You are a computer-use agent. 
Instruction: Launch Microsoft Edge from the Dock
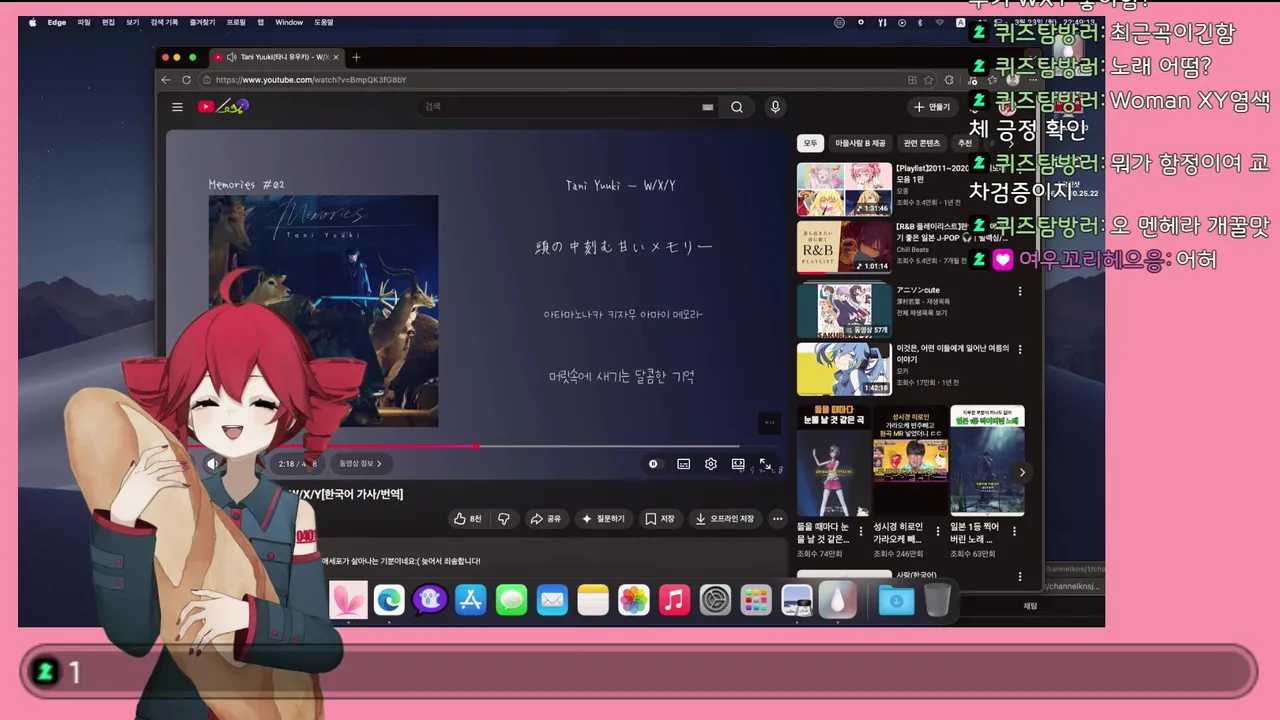[389, 600]
